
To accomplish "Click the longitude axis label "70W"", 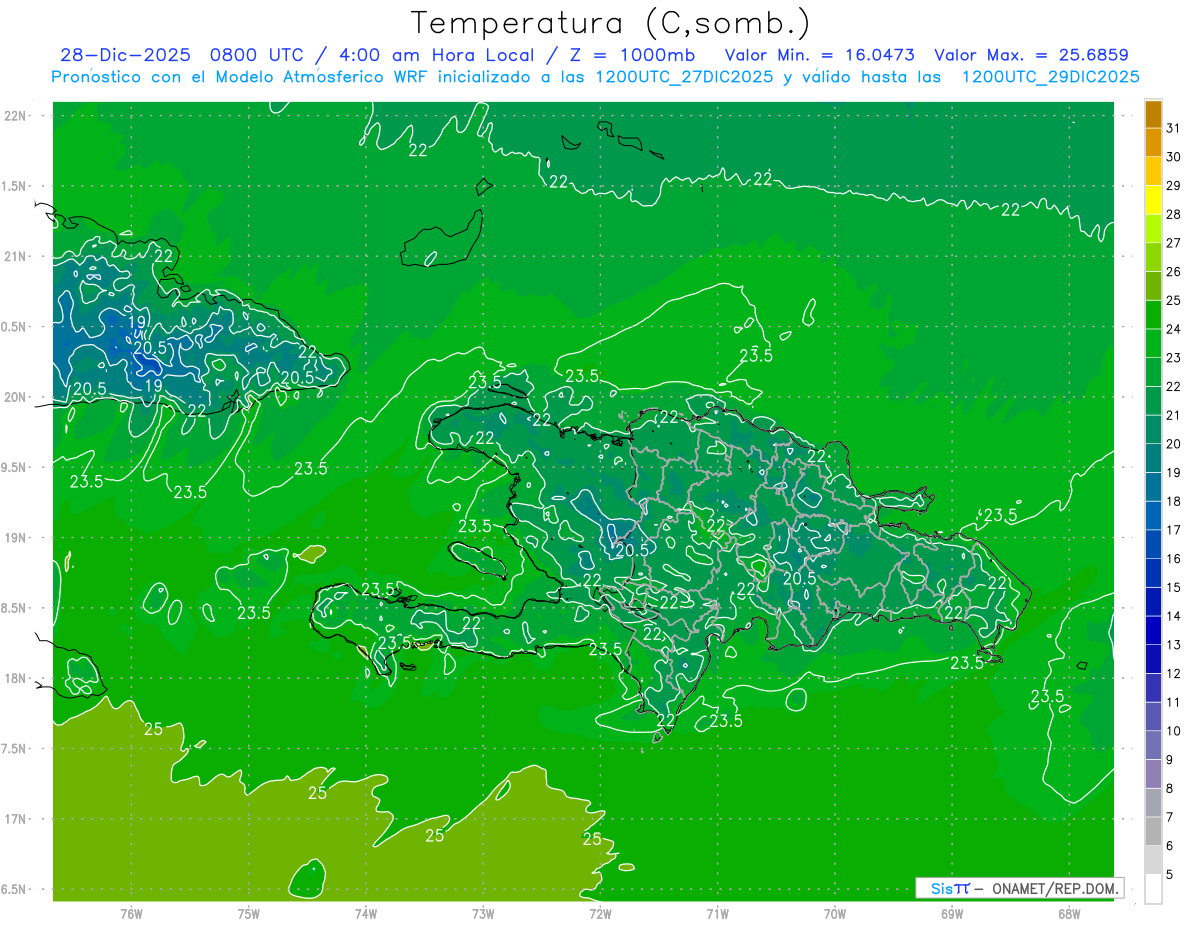I will (834, 914).
